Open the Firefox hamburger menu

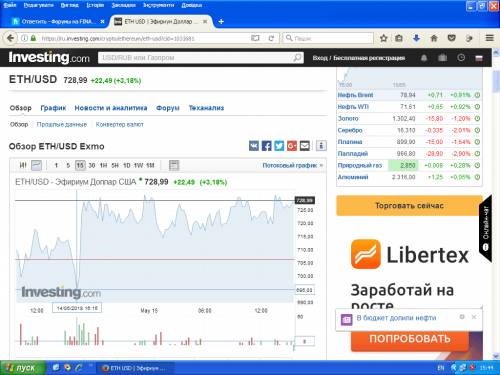[x=489, y=38]
